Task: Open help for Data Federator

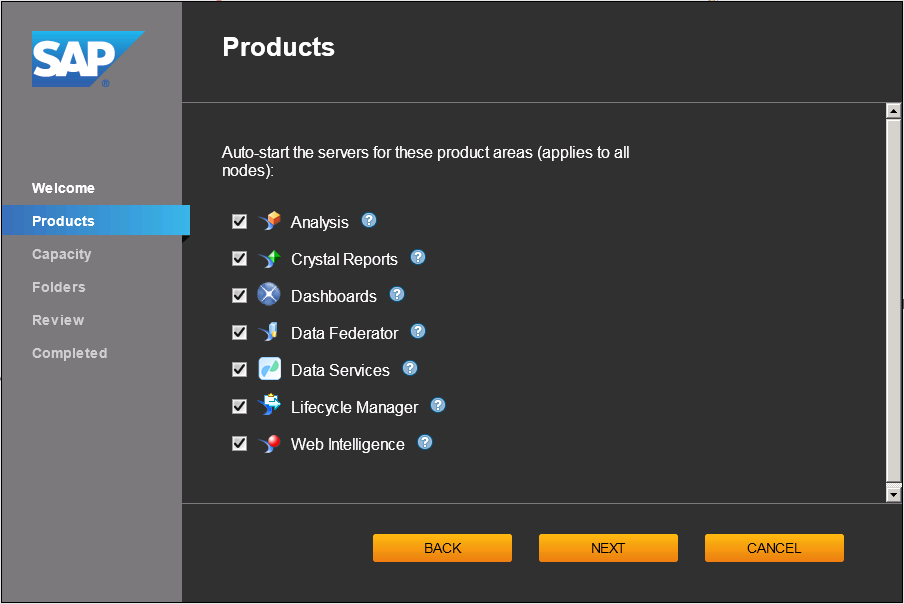Action: point(418,331)
